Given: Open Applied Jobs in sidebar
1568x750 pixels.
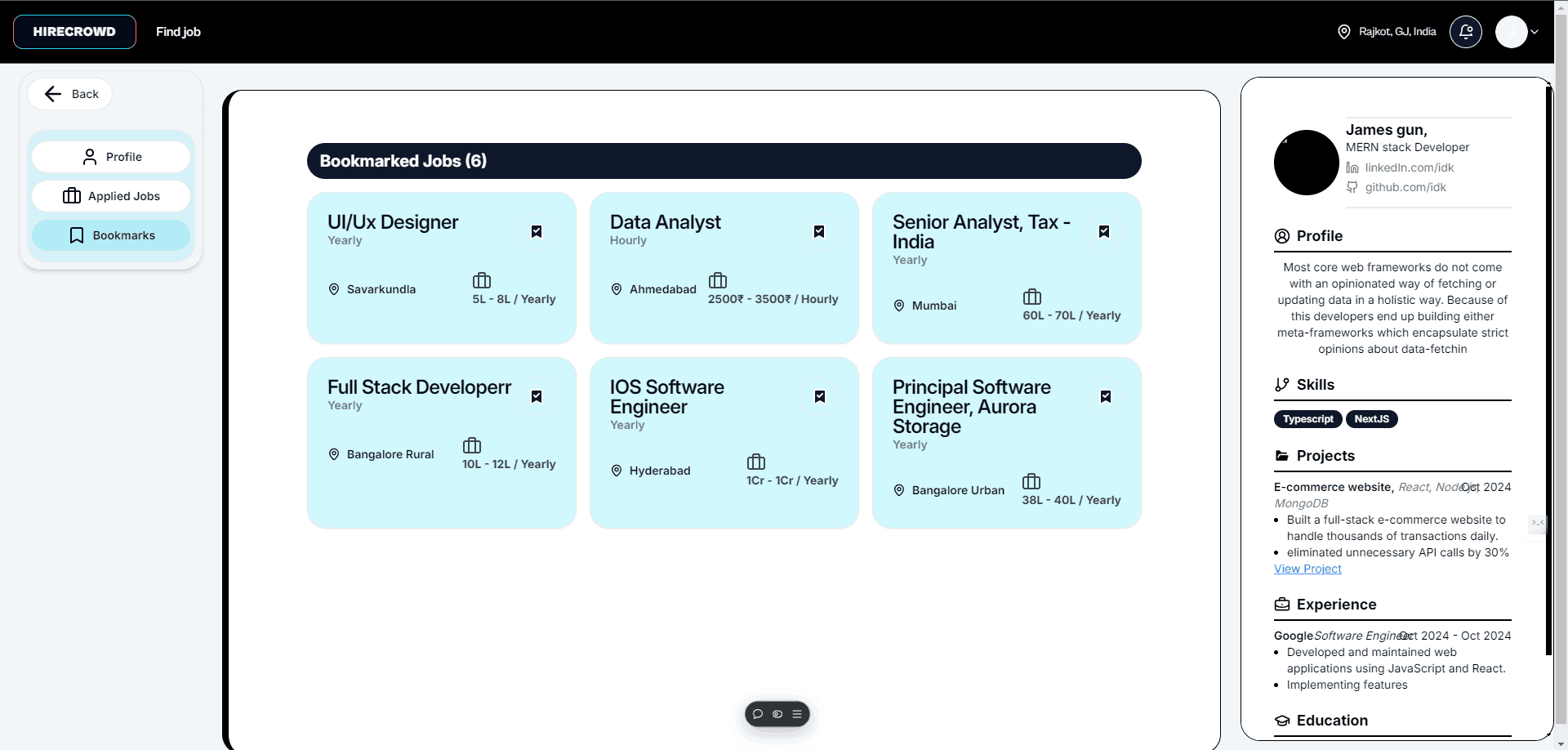Looking at the screenshot, I should 111,196.
